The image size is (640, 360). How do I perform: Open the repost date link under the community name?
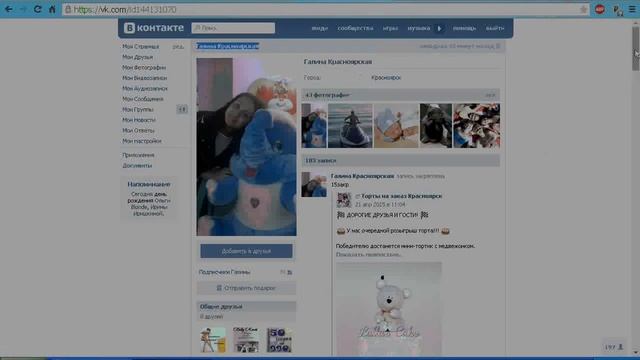[x=380, y=204]
